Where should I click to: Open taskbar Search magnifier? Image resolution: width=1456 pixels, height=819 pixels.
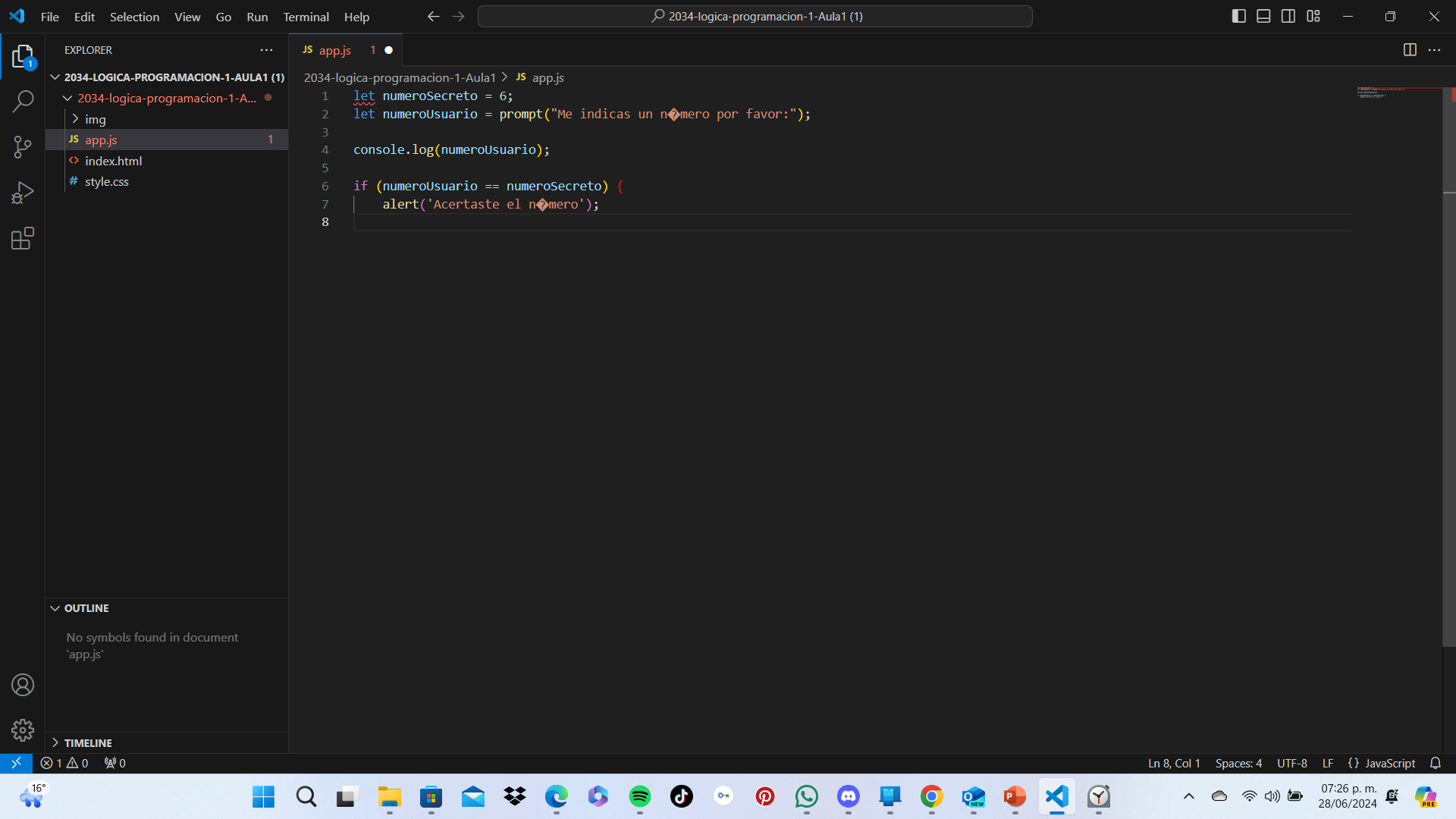coord(306,796)
